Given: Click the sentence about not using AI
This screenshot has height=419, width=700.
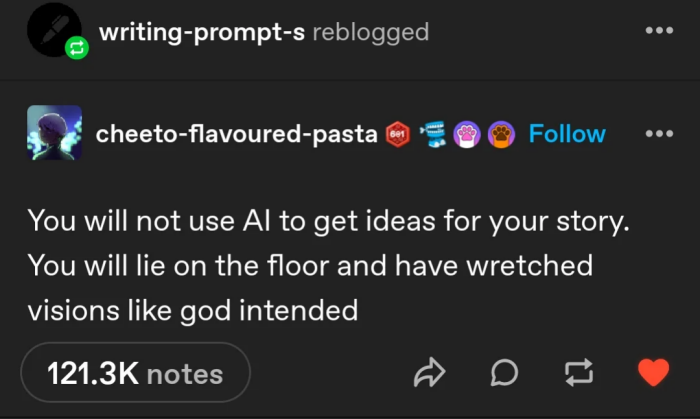Looking at the screenshot, I should [329, 221].
